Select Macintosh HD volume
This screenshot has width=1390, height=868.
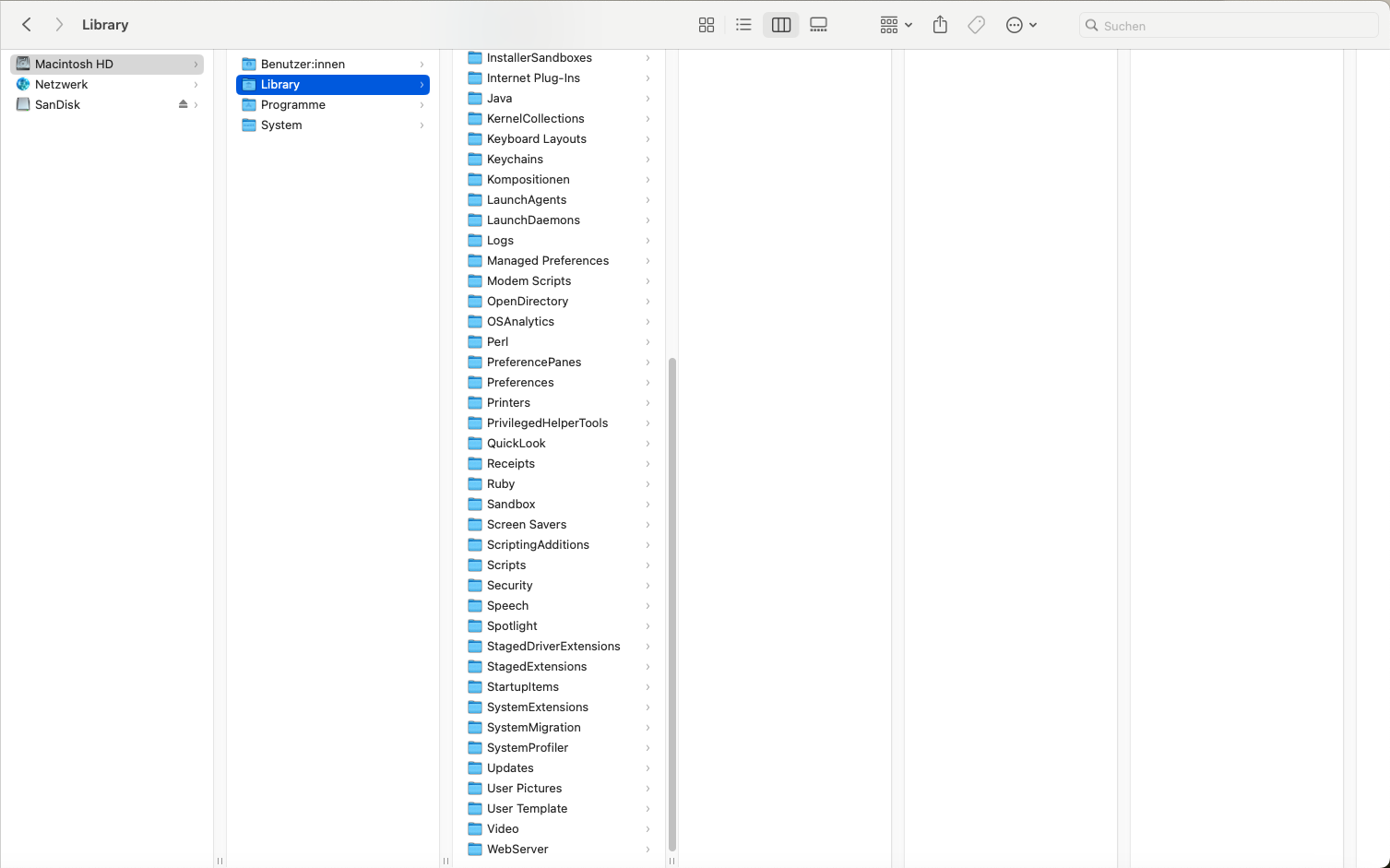click(x=106, y=64)
